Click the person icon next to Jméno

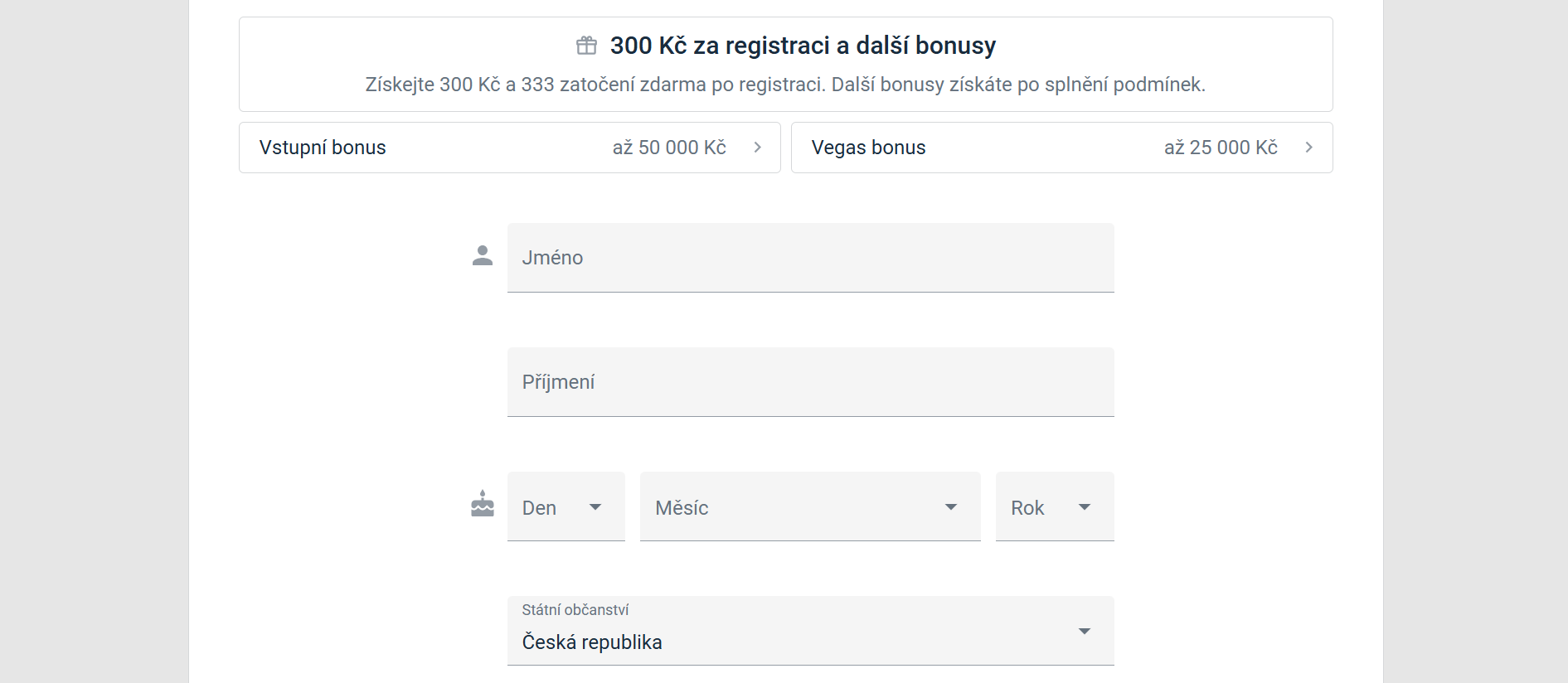click(x=483, y=255)
